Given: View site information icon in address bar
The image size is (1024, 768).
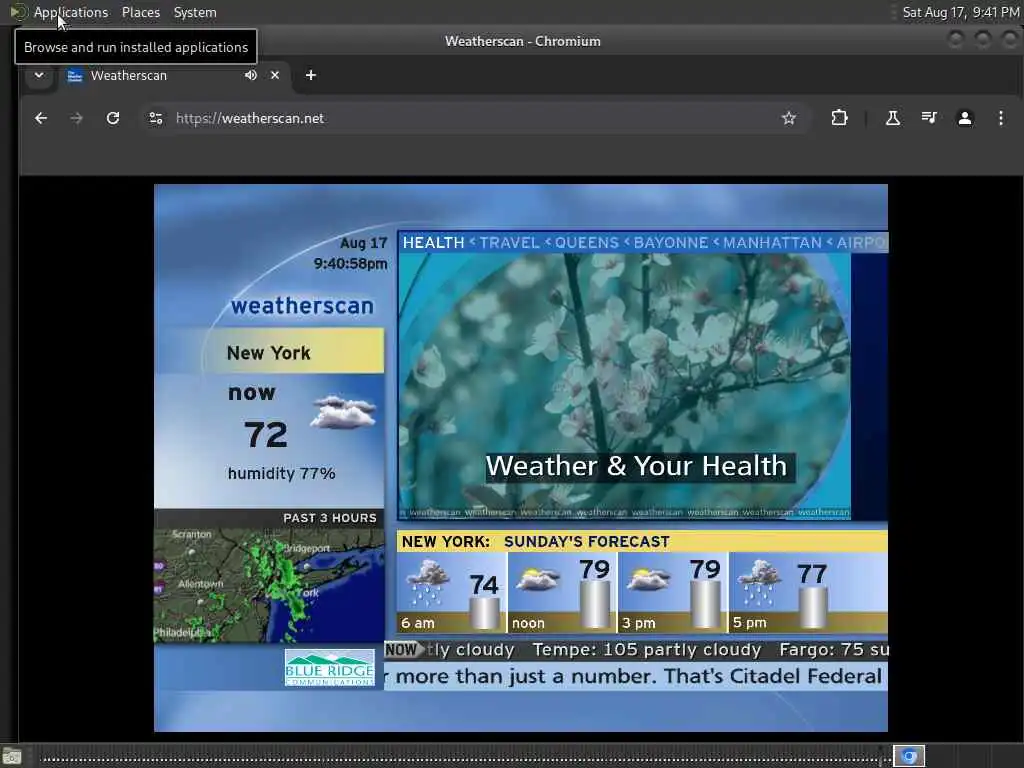Looking at the screenshot, I should pyautogui.click(x=155, y=118).
